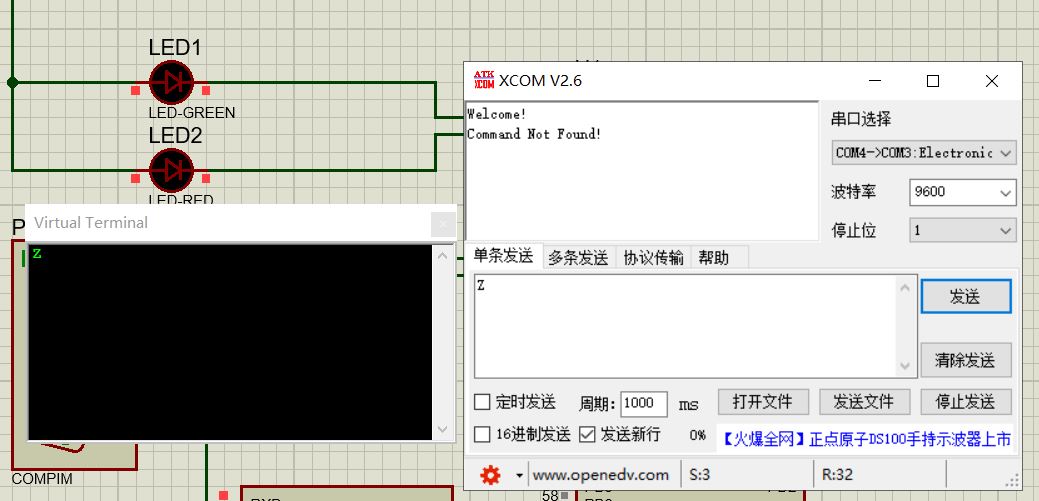Click the Virtual Terminal title bar

click(x=229, y=223)
